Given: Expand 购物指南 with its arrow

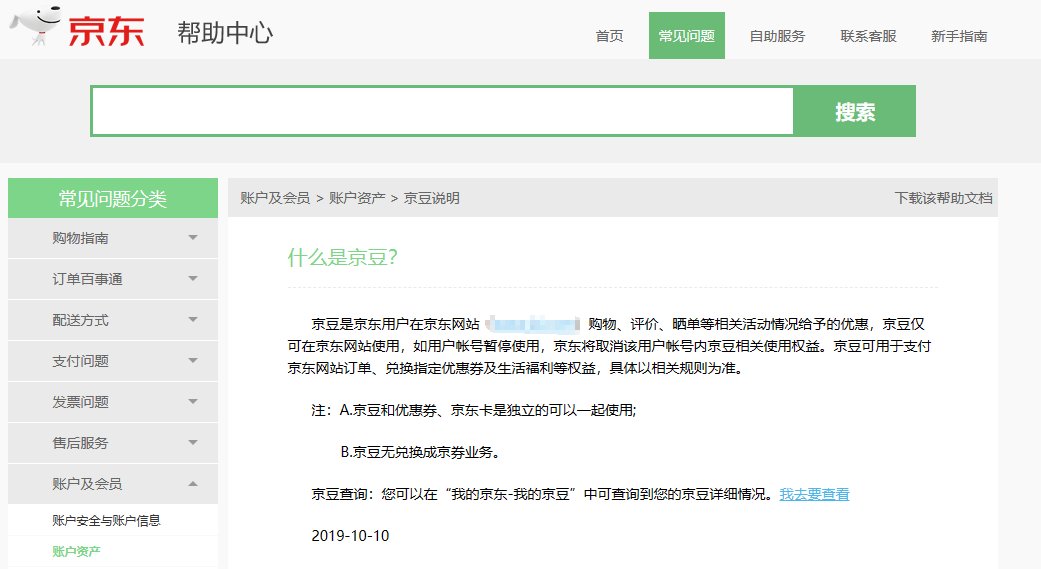Looking at the screenshot, I should point(193,238).
